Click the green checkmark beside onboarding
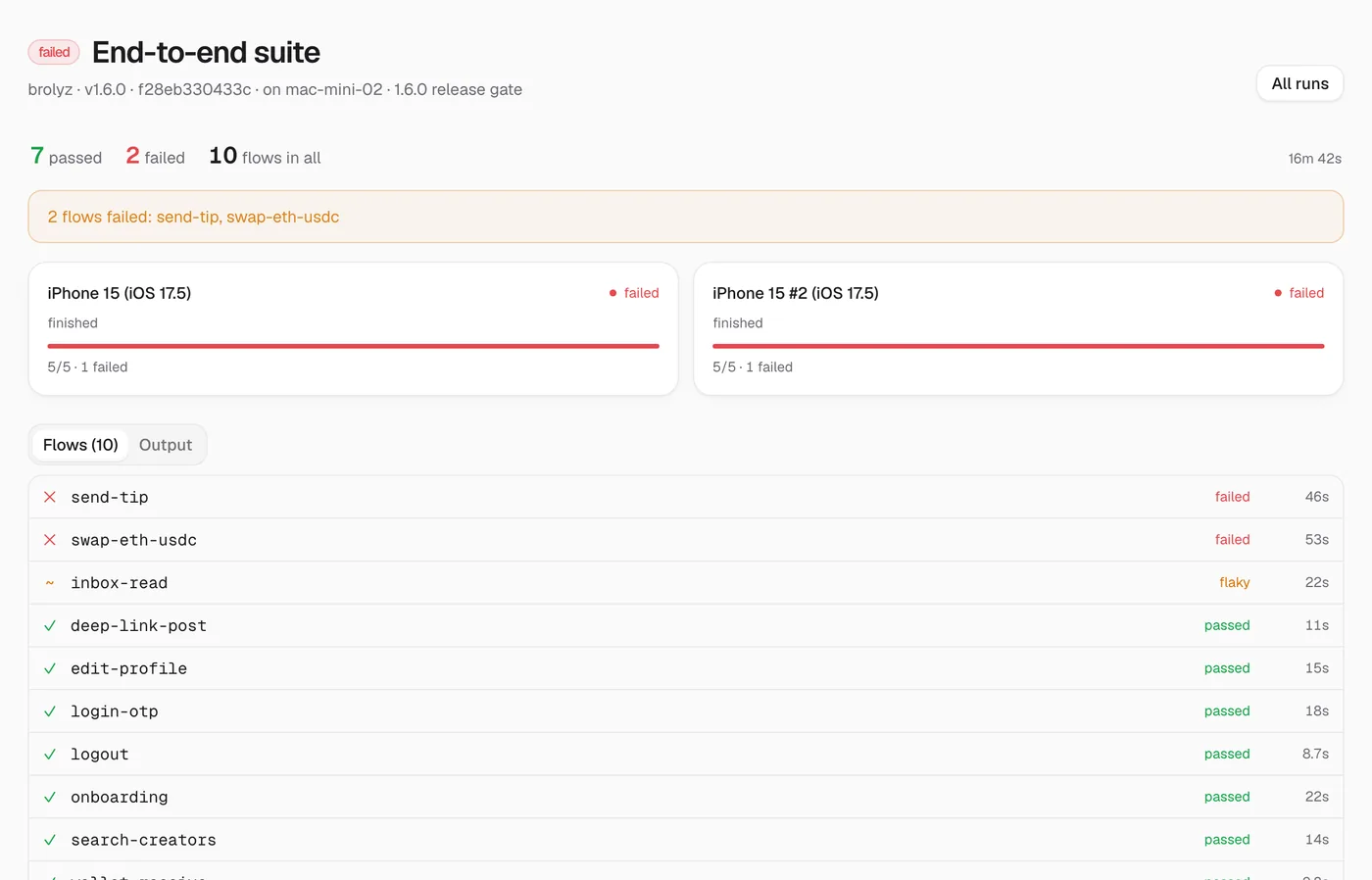Viewport: 1372px width, 880px height. [x=50, y=797]
